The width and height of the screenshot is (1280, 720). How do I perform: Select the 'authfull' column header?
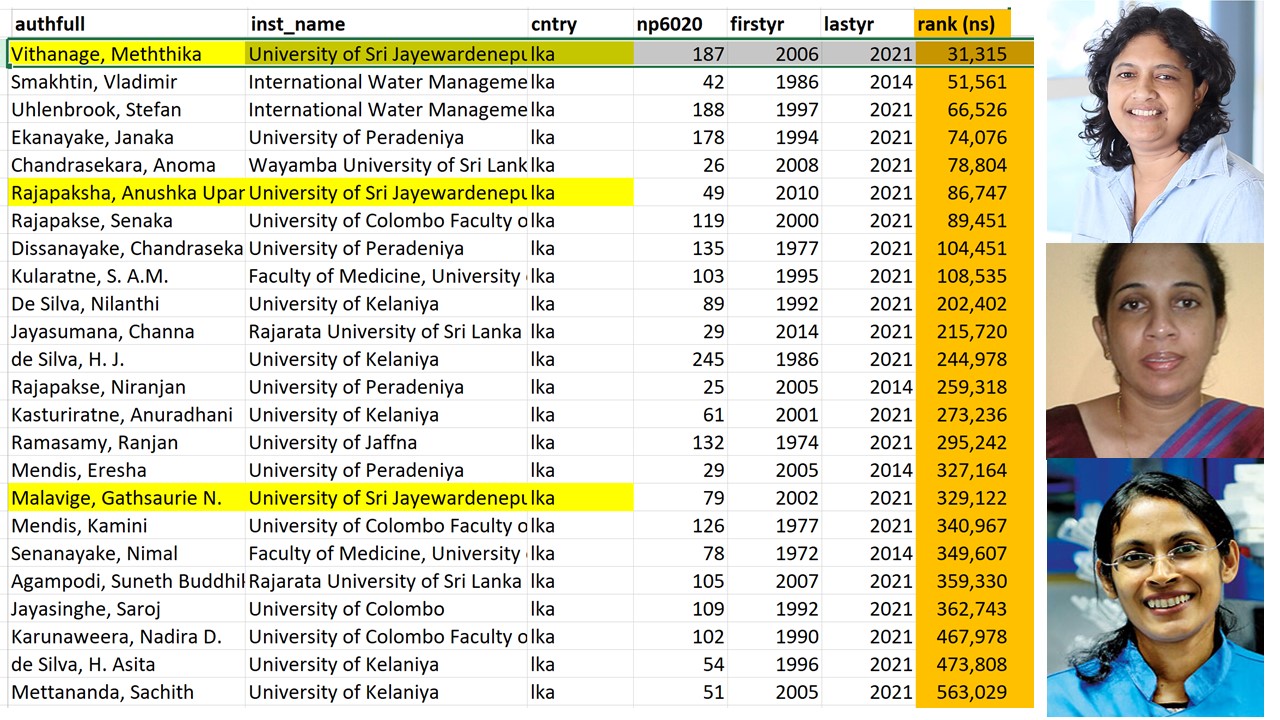point(127,24)
